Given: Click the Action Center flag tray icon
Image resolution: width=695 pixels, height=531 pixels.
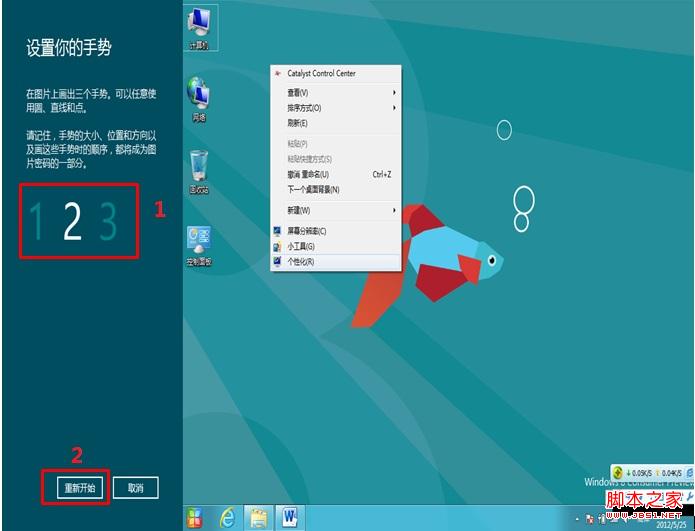Looking at the screenshot, I should tap(590, 519).
